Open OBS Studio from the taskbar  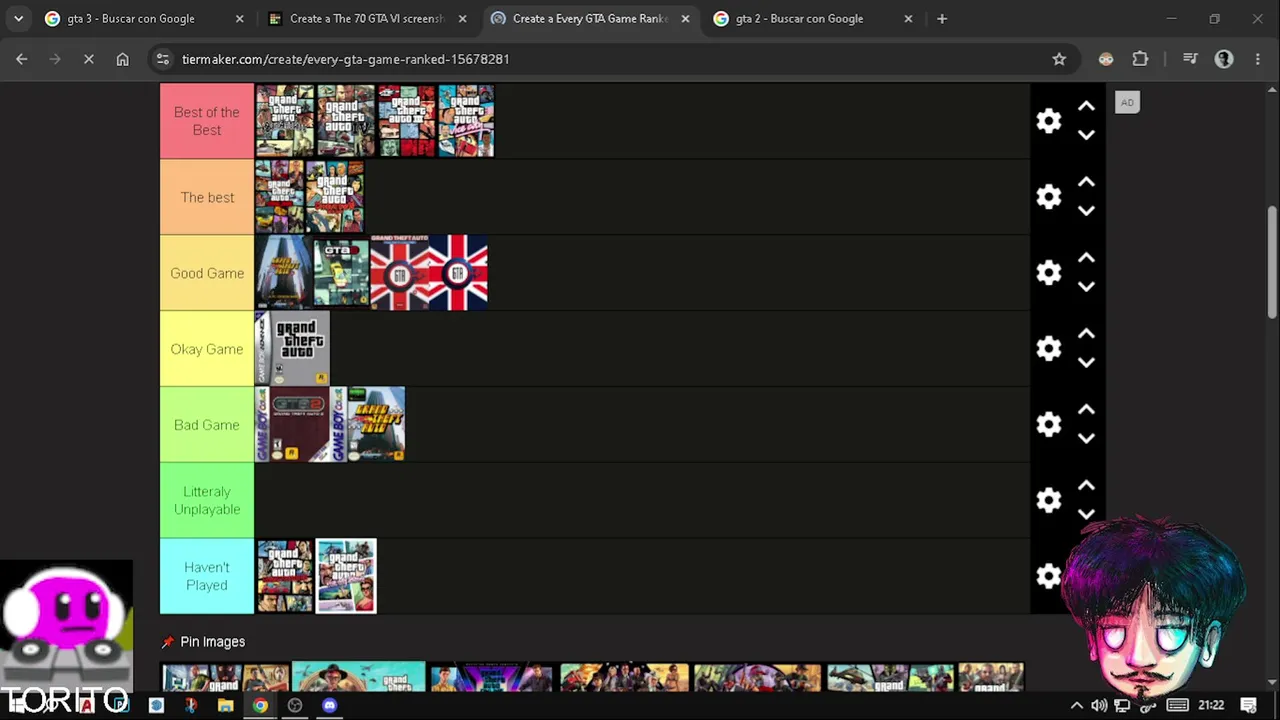click(x=295, y=706)
